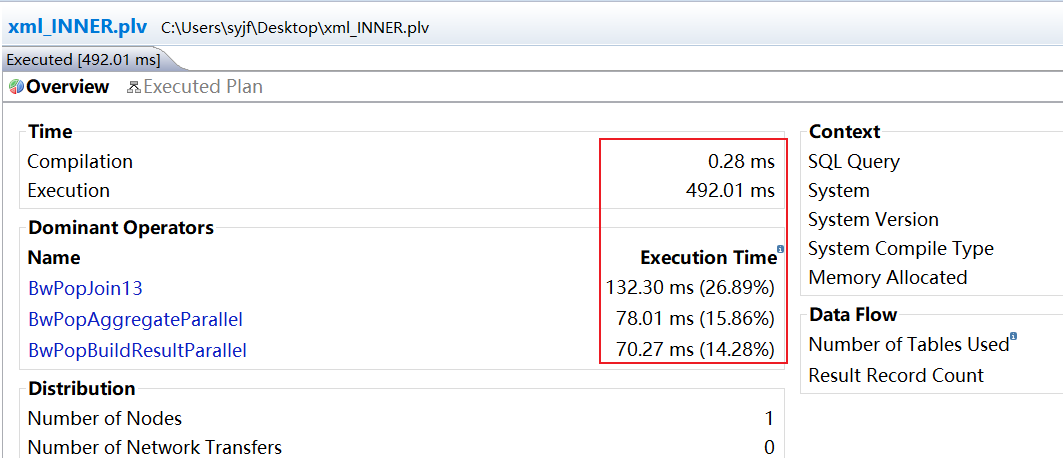The image size is (1063, 458).
Task: Select the Number of Nodes label
Action: 105,419
